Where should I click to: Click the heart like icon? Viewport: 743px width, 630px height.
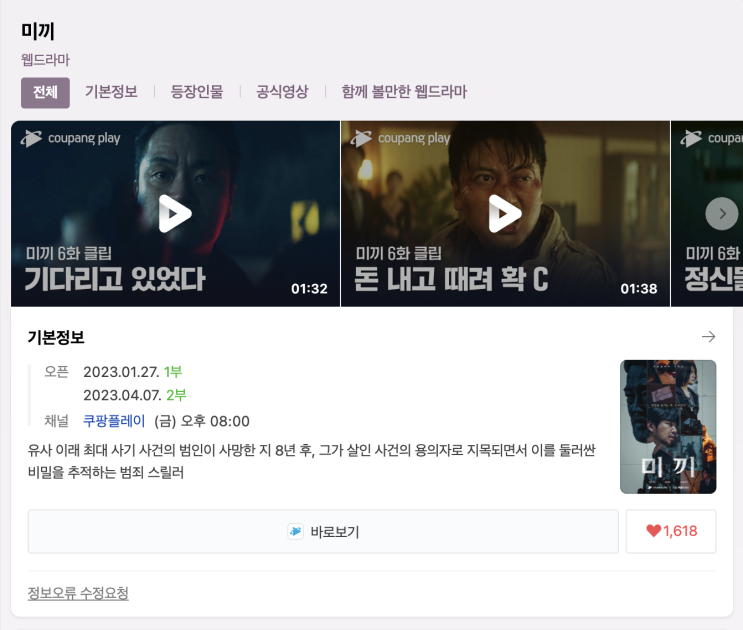[653, 531]
